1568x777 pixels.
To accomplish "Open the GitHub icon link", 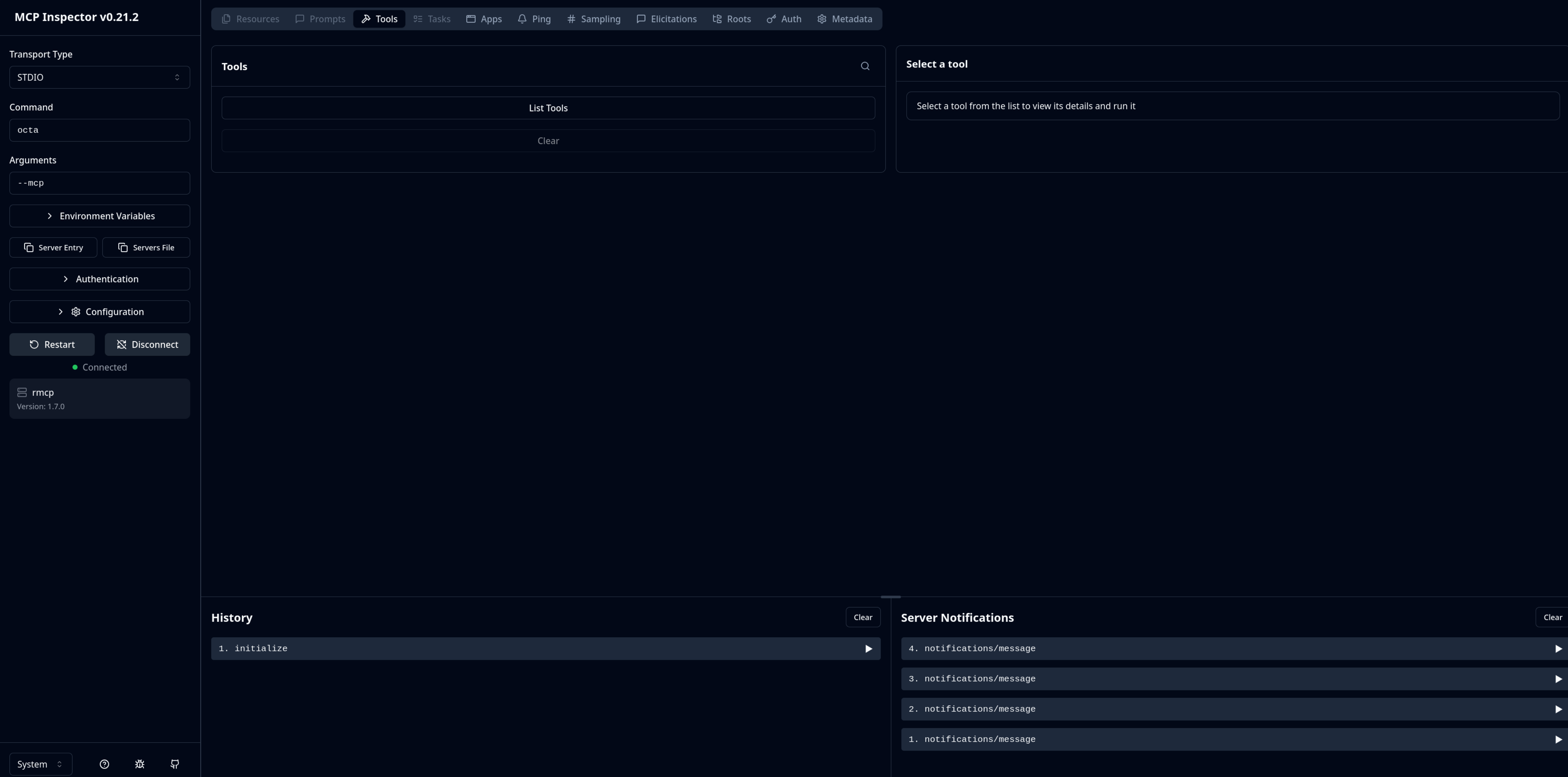I will (175, 764).
